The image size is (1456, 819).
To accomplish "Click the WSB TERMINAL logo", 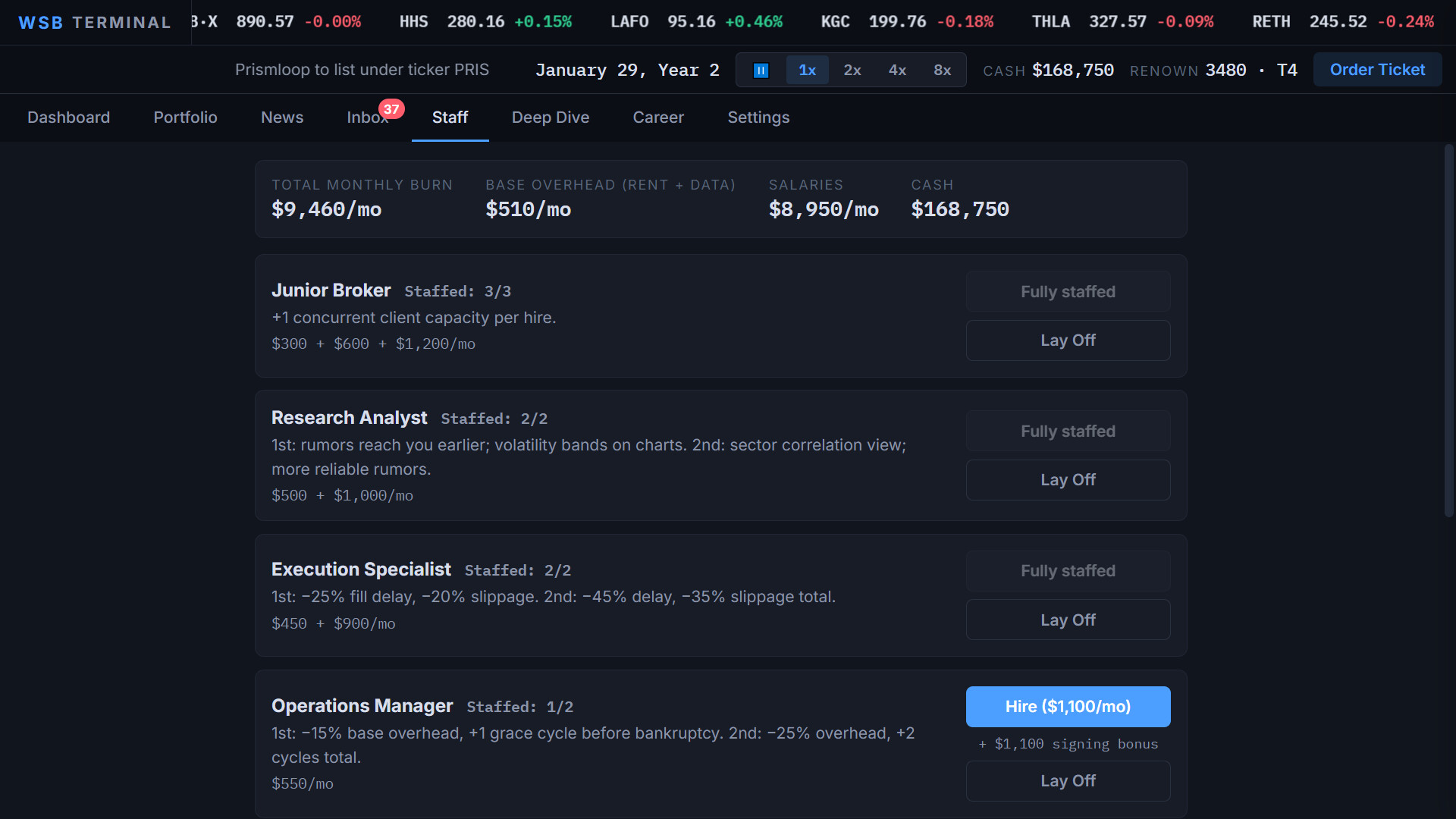I will pos(95,23).
